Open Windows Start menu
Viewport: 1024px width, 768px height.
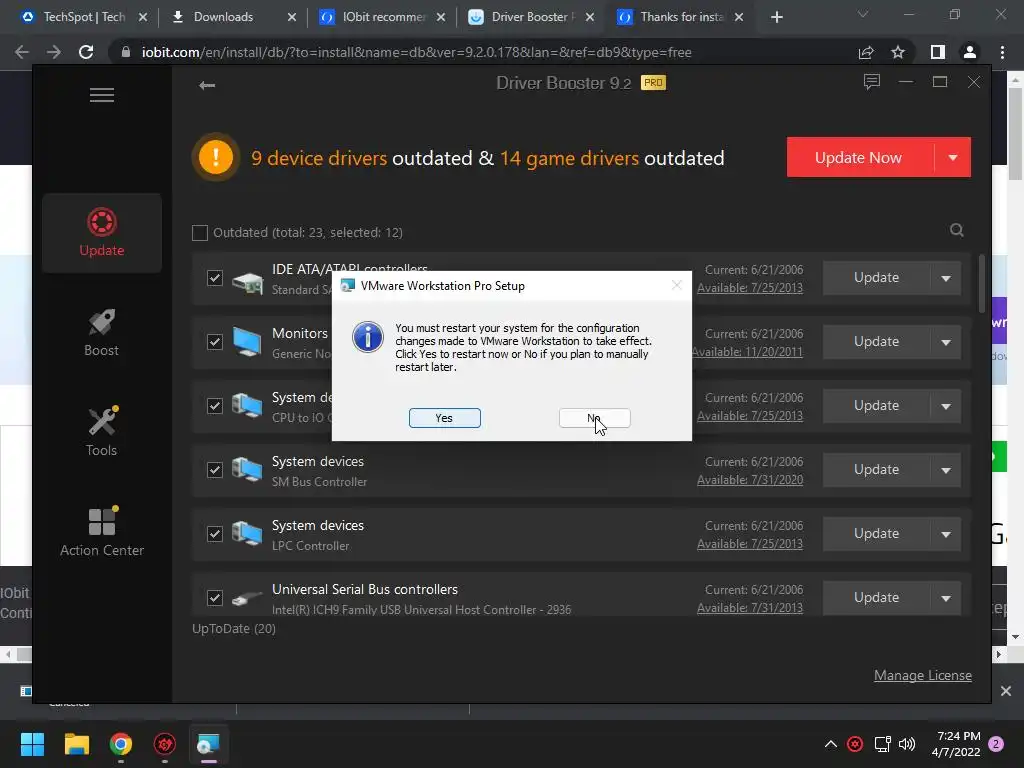click(32, 744)
